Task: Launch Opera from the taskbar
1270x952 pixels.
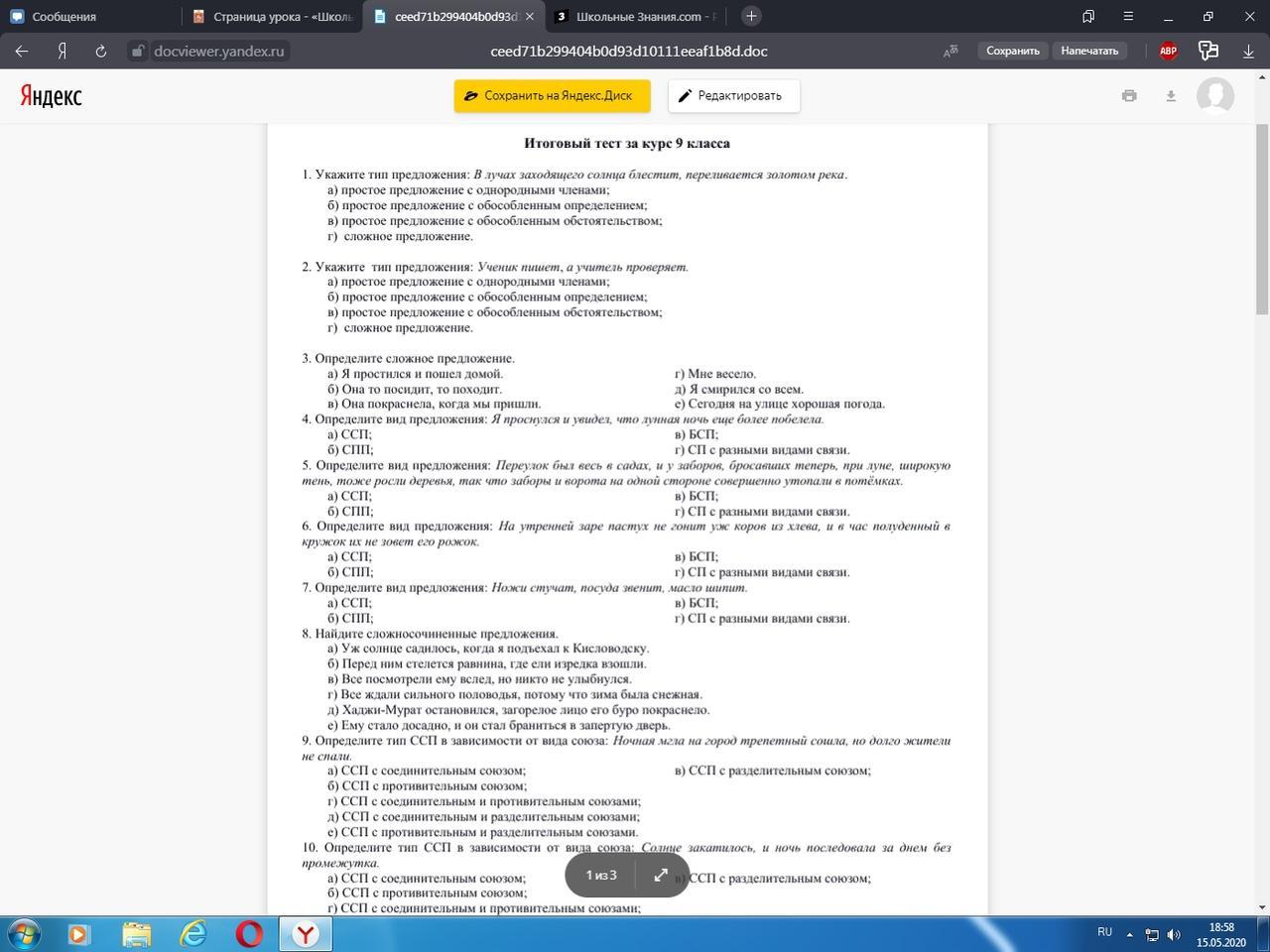Action: pyautogui.click(x=249, y=934)
